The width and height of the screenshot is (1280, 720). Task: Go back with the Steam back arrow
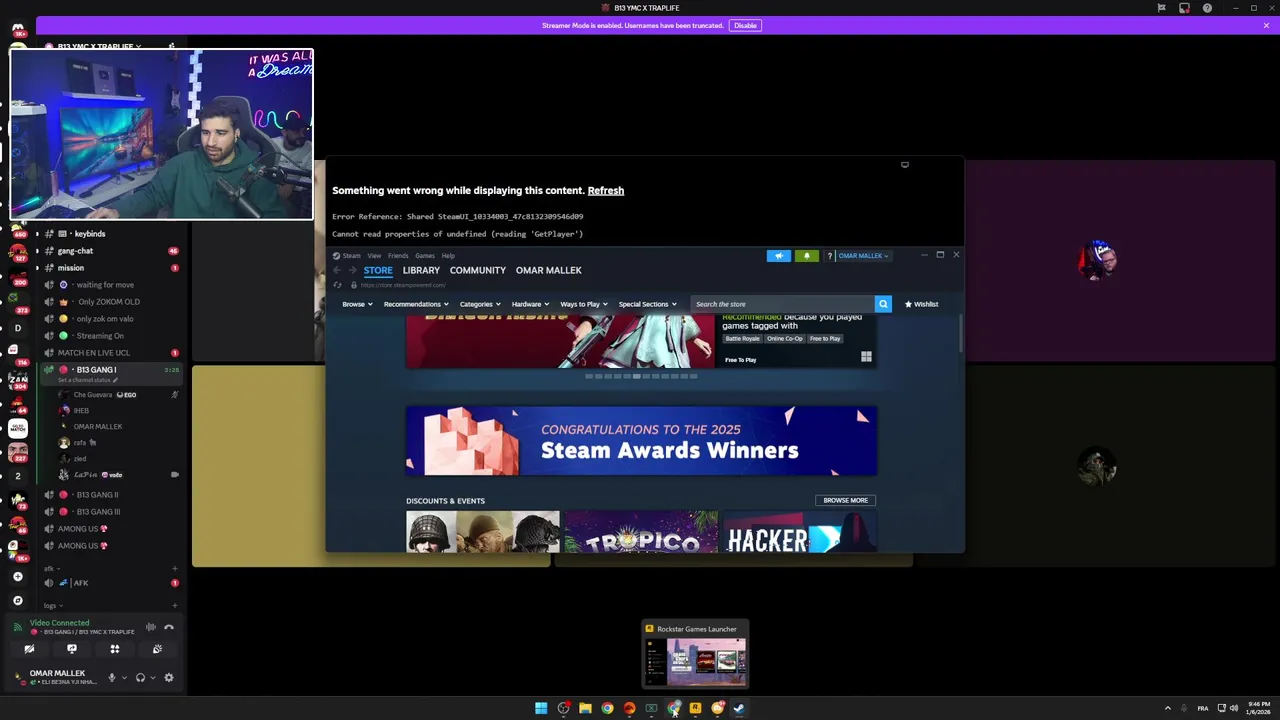point(337,270)
